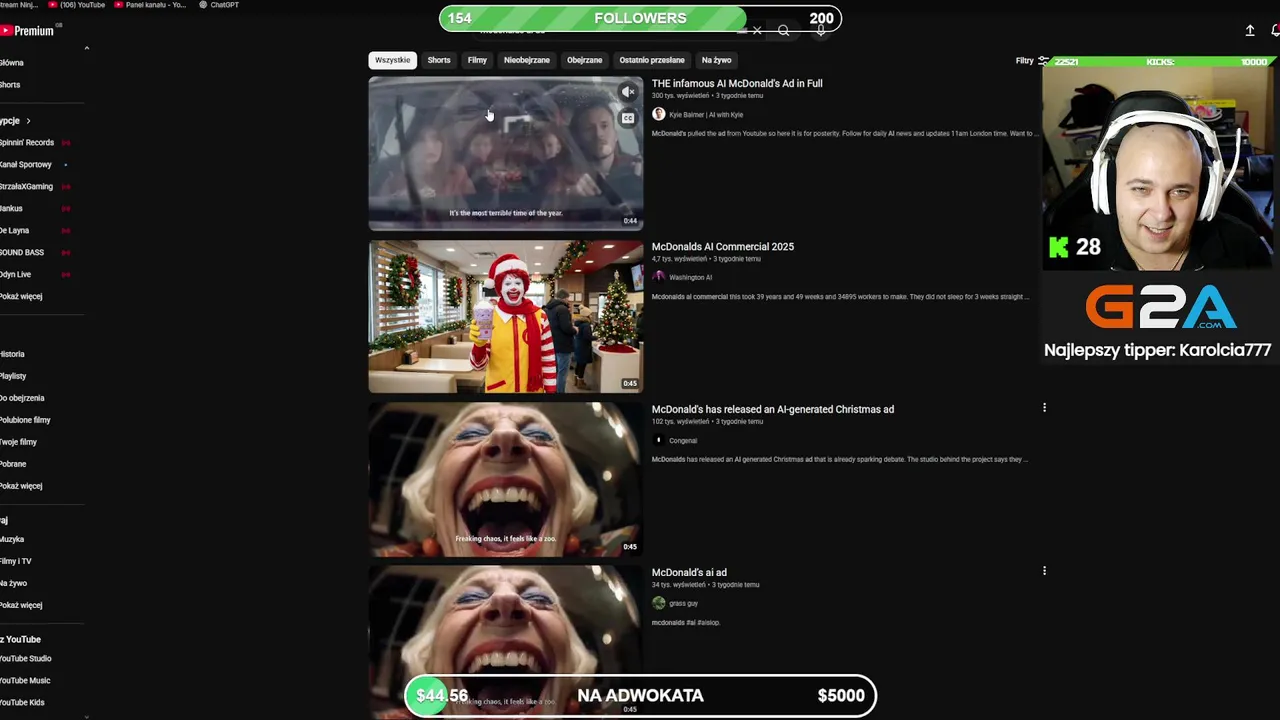Open title 'McDonalds AI Commercial 2025'
The image size is (1280, 720).
pyautogui.click(x=723, y=247)
